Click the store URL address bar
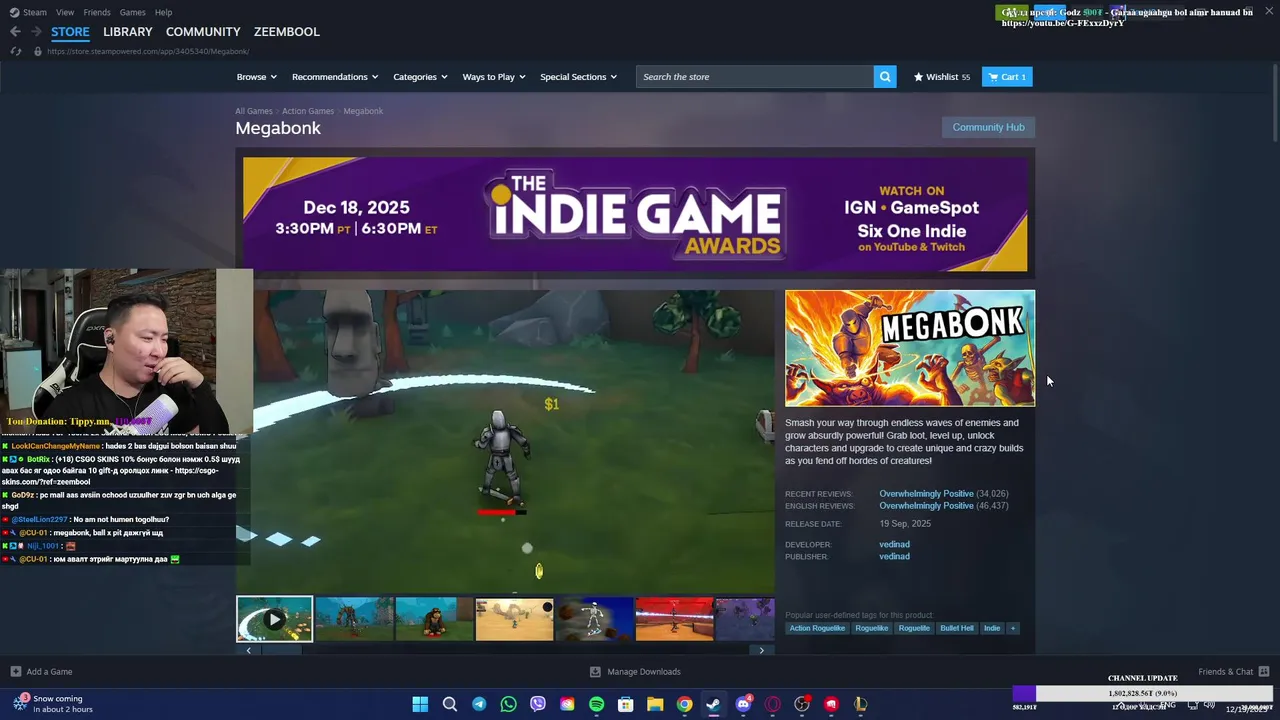 click(x=148, y=51)
